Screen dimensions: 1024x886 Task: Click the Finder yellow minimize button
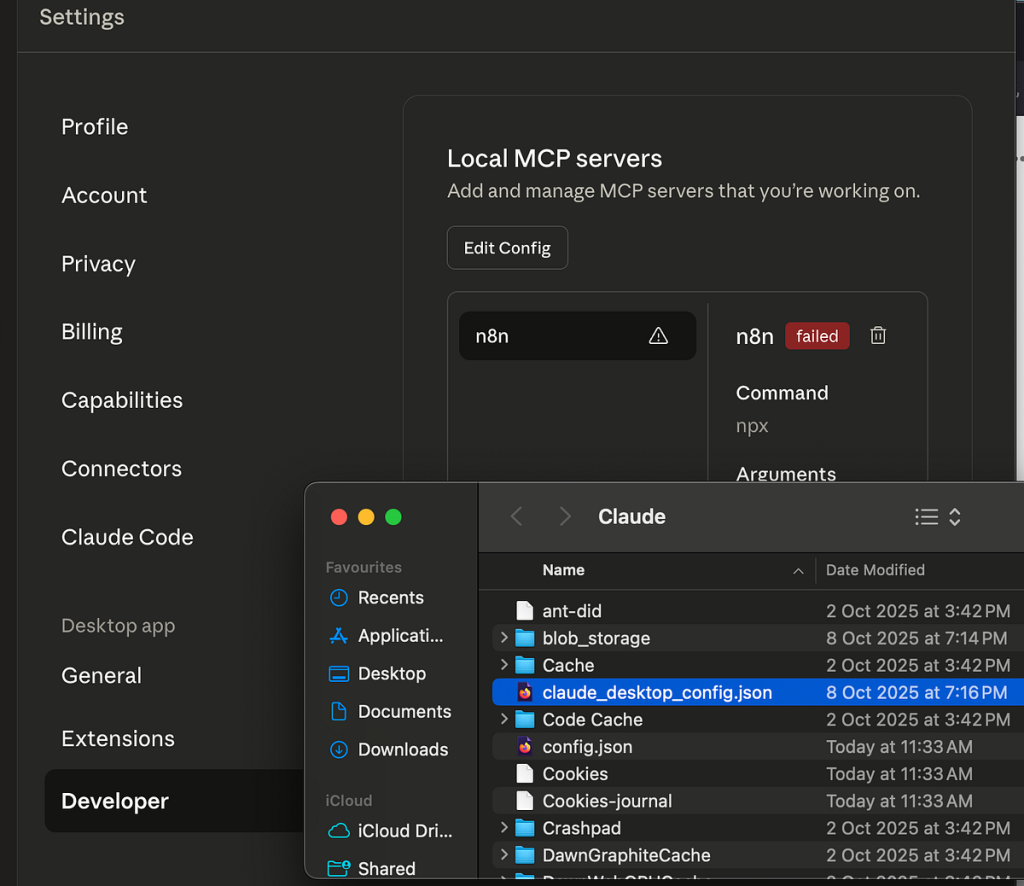(x=366, y=517)
